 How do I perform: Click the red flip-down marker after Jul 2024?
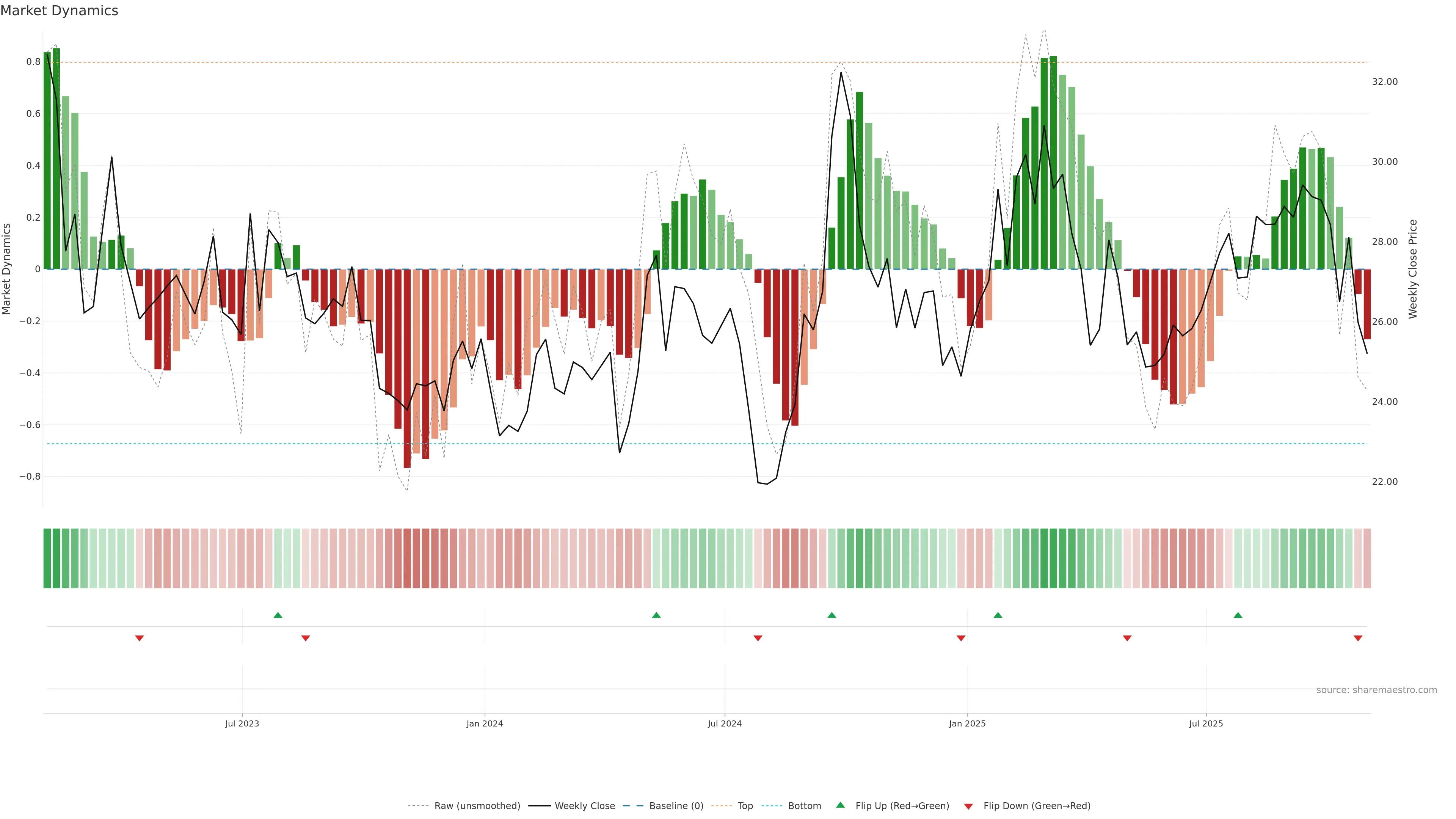758,638
